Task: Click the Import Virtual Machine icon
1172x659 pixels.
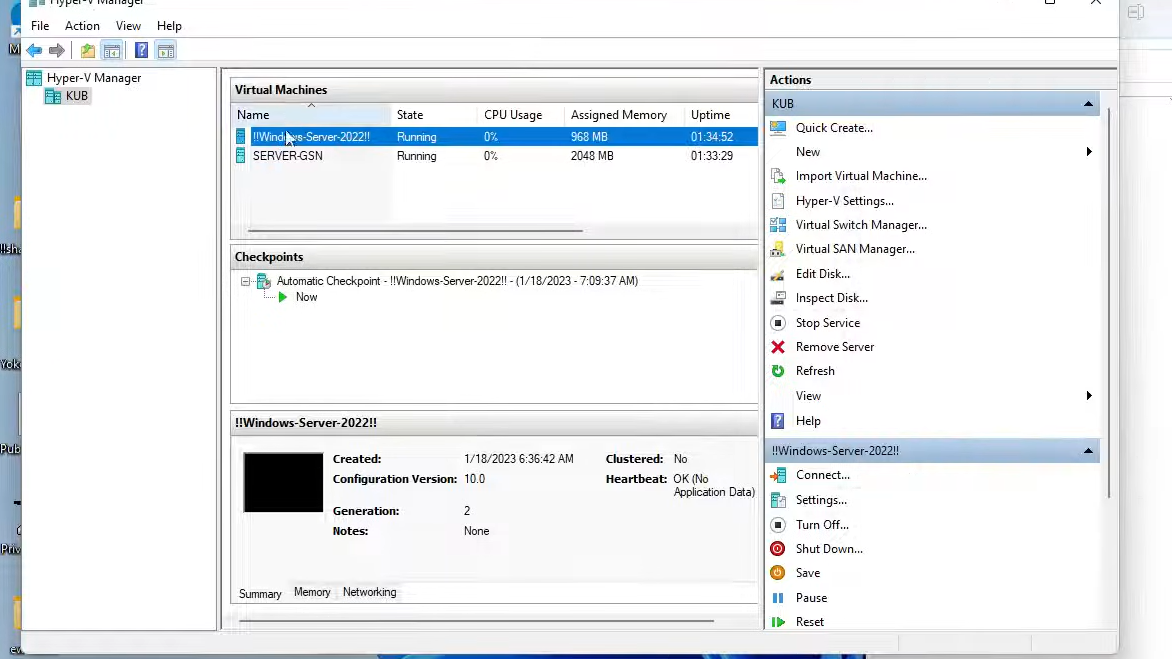Action: pos(778,176)
